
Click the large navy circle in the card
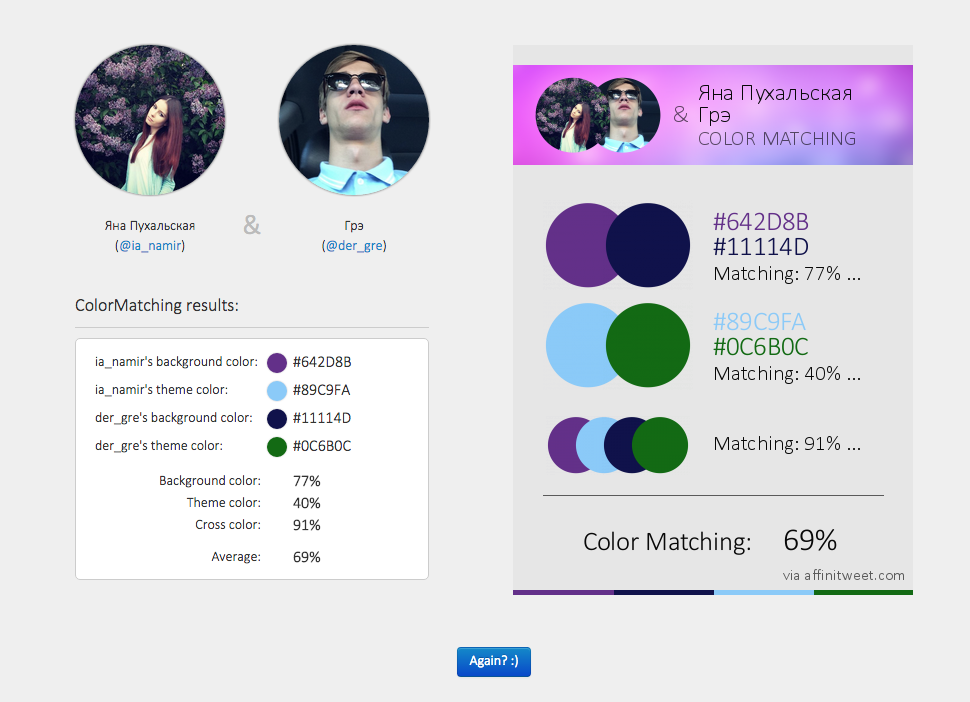650,245
